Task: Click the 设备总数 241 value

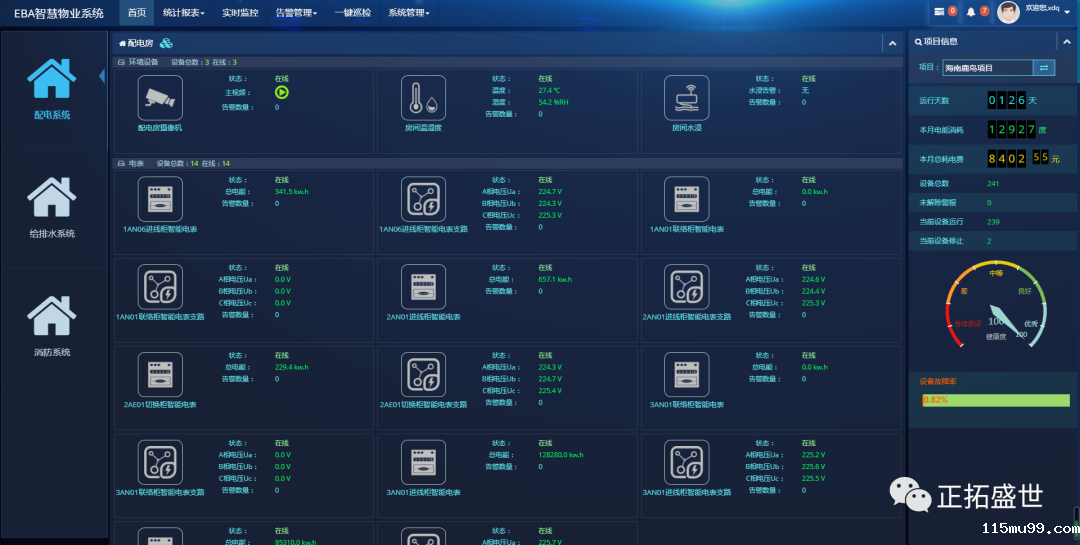Action: (x=993, y=183)
